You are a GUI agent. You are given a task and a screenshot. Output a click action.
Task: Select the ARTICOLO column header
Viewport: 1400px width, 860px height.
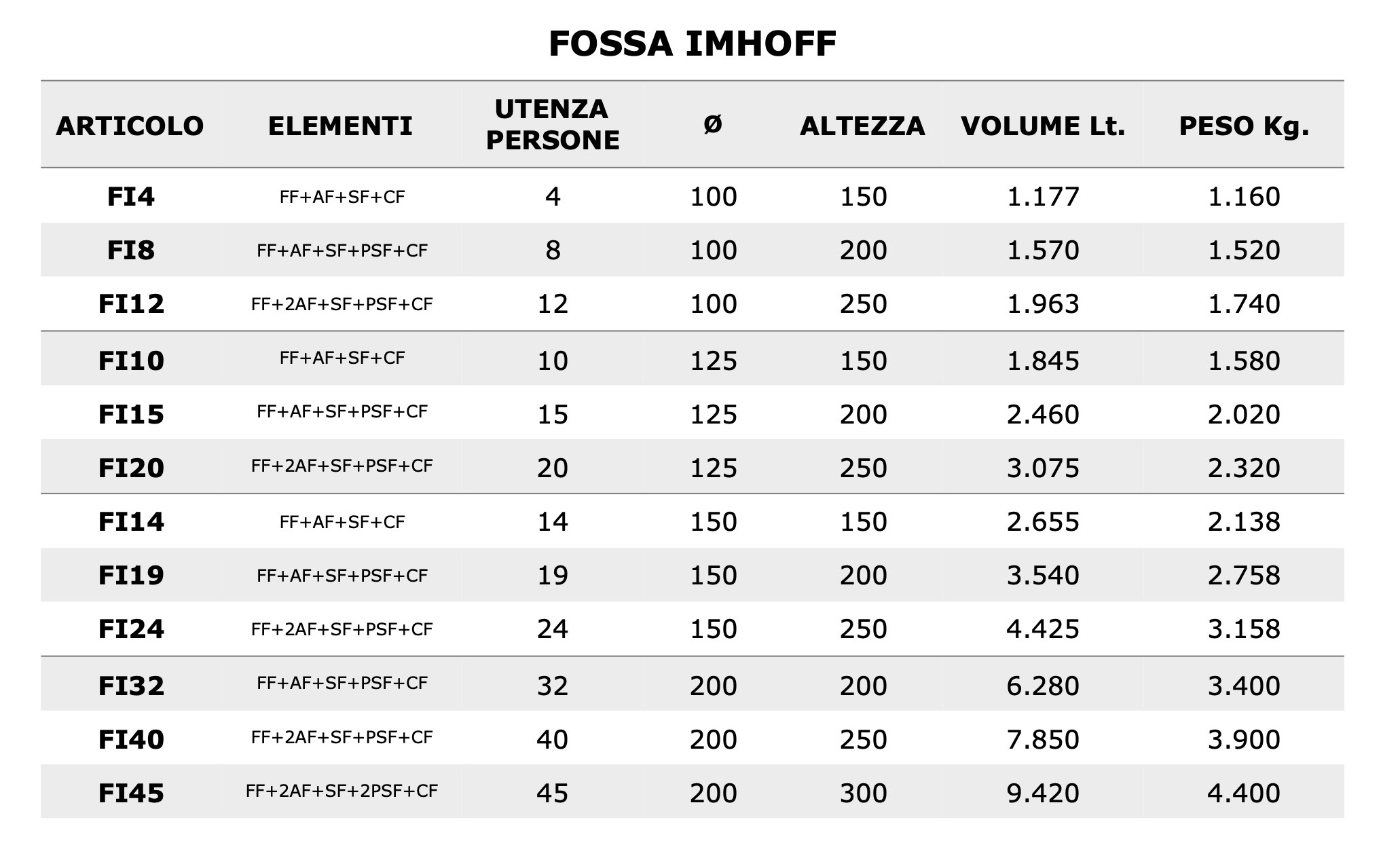(x=130, y=126)
